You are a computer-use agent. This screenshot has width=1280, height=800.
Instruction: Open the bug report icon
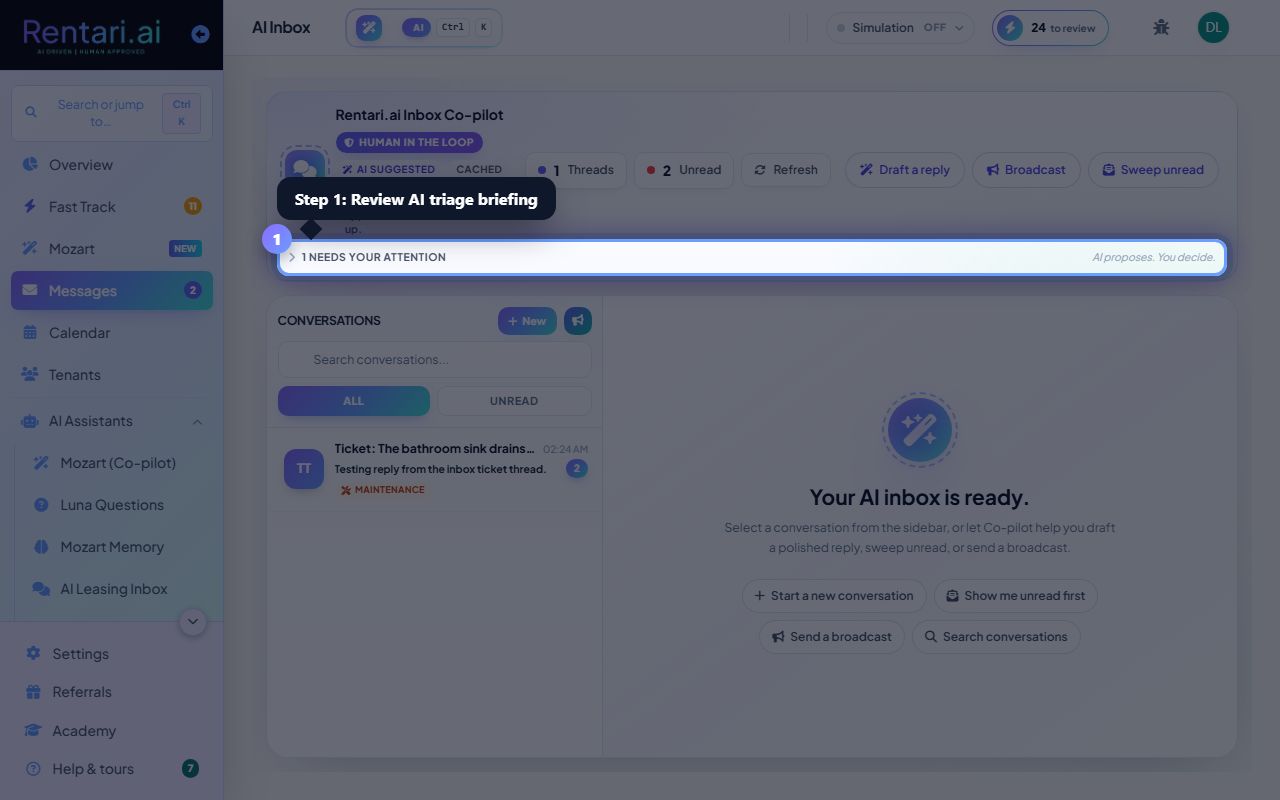1161,28
